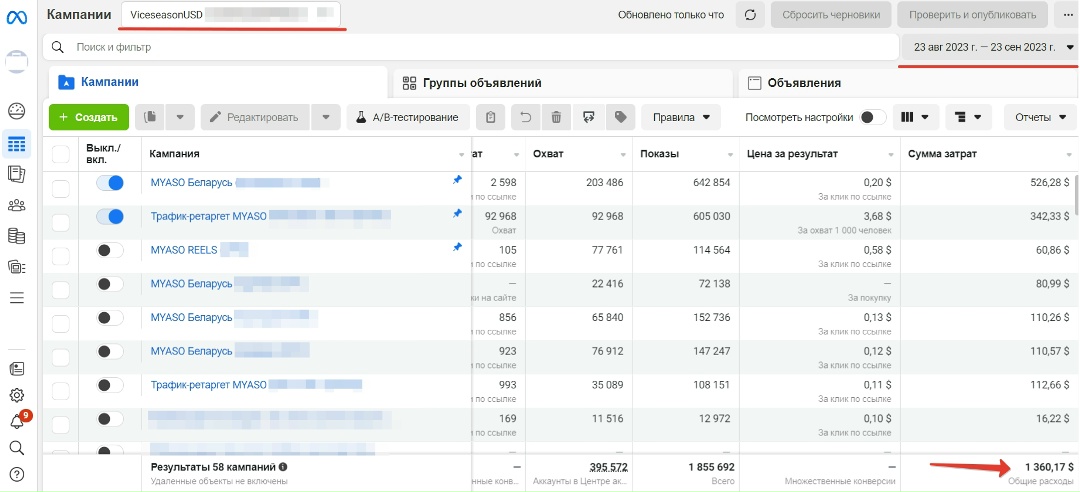Open the ViceseasonUSD account selector
Image resolution: width=1080 pixels, height=492 pixels.
pos(231,14)
